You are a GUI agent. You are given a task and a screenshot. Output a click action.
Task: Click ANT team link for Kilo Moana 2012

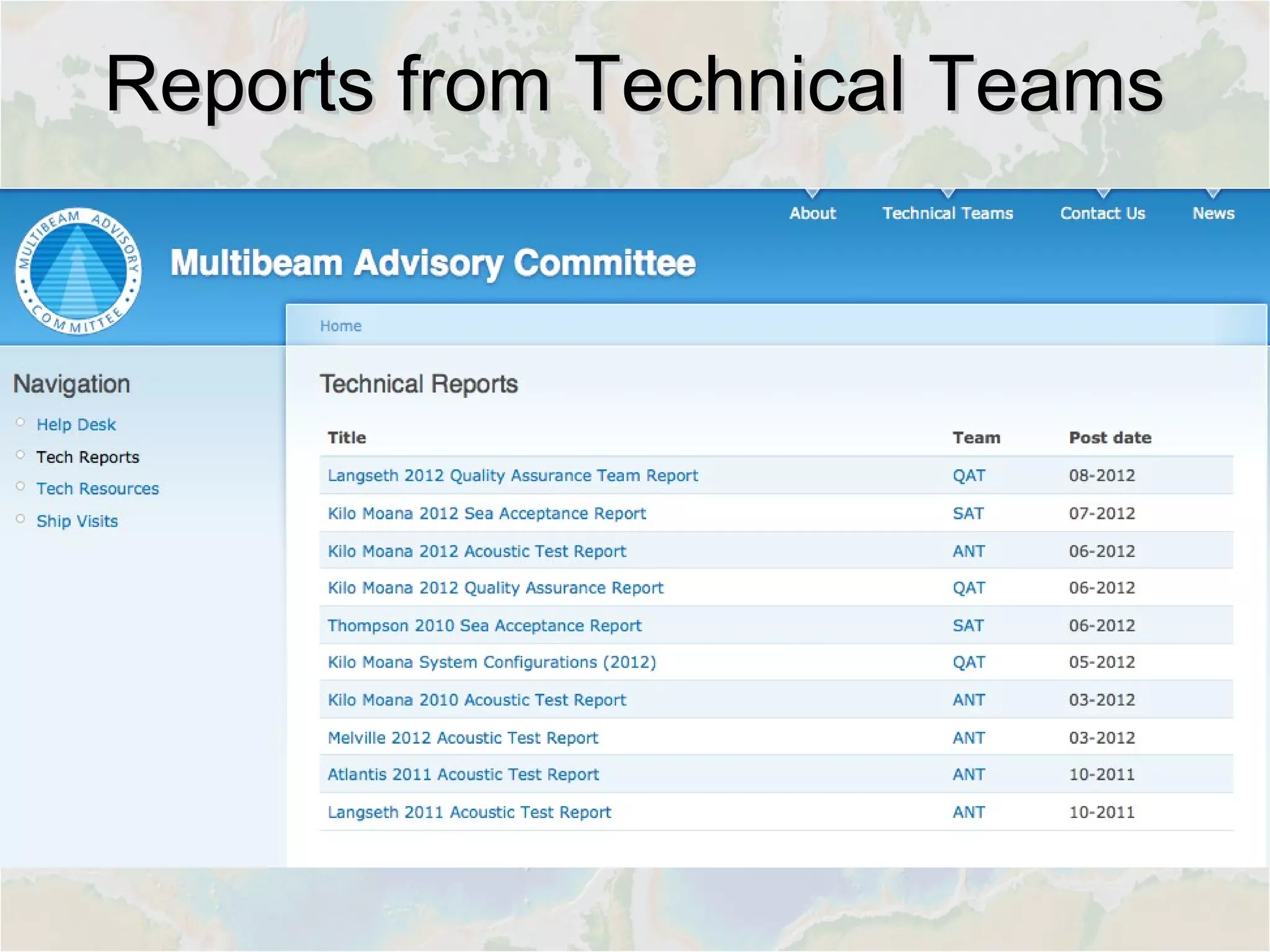click(x=969, y=551)
